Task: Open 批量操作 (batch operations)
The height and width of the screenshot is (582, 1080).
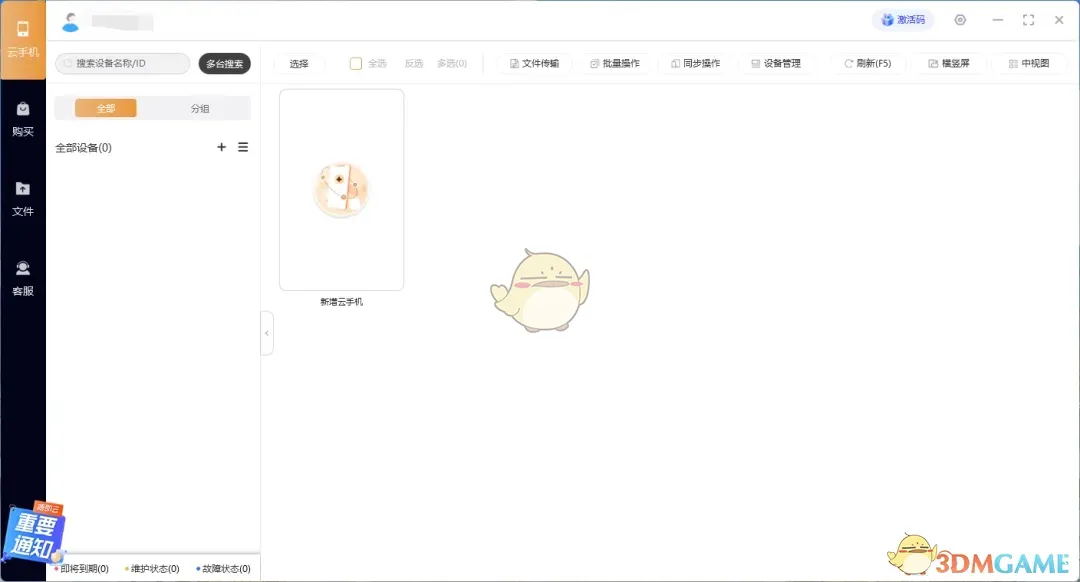Action: (617, 62)
